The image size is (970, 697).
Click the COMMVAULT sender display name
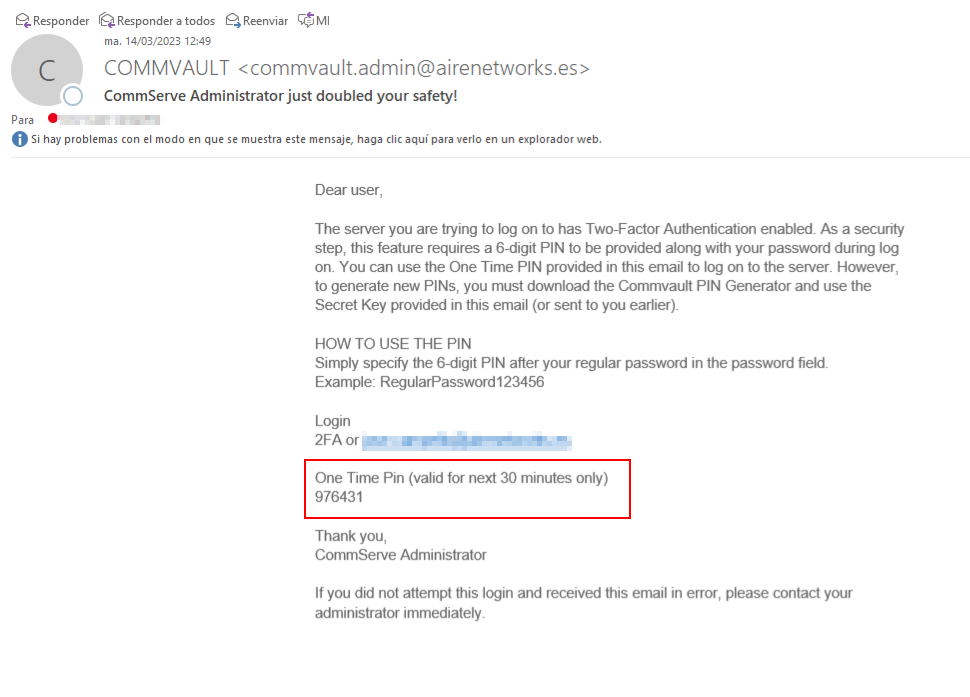tap(166, 68)
